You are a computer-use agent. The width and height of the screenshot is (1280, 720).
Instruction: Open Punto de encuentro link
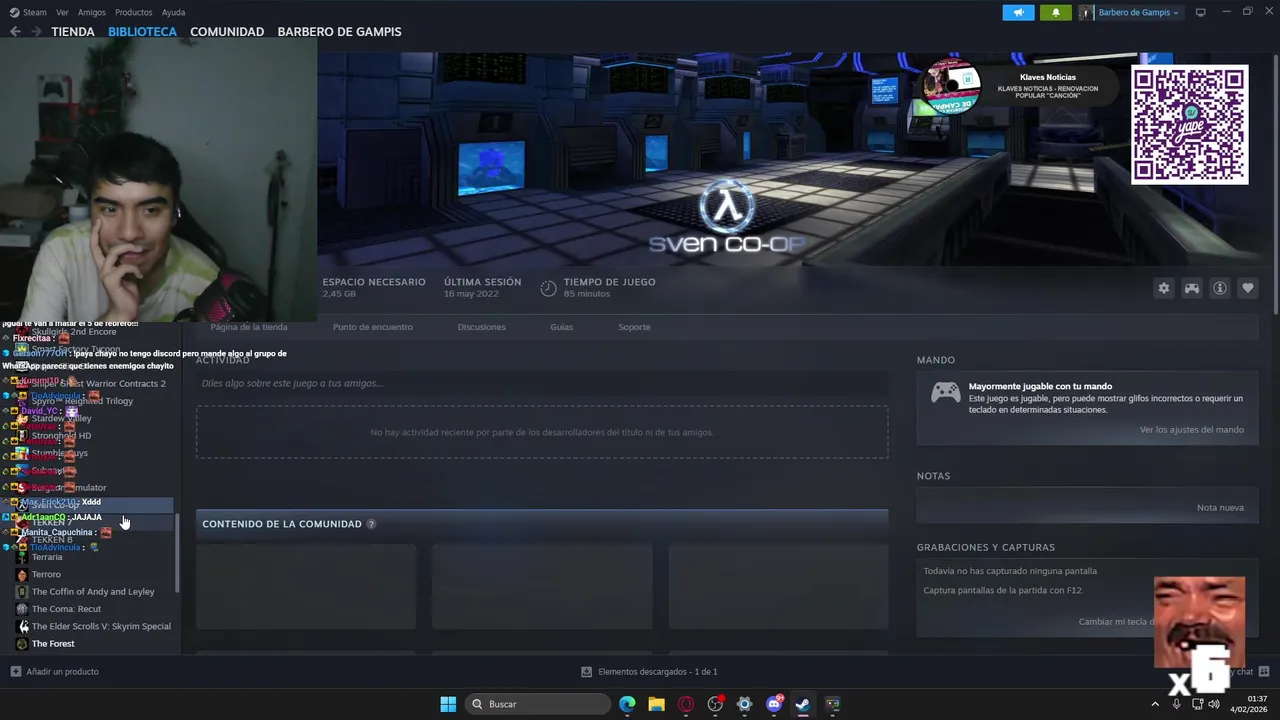click(x=373, y=327)
